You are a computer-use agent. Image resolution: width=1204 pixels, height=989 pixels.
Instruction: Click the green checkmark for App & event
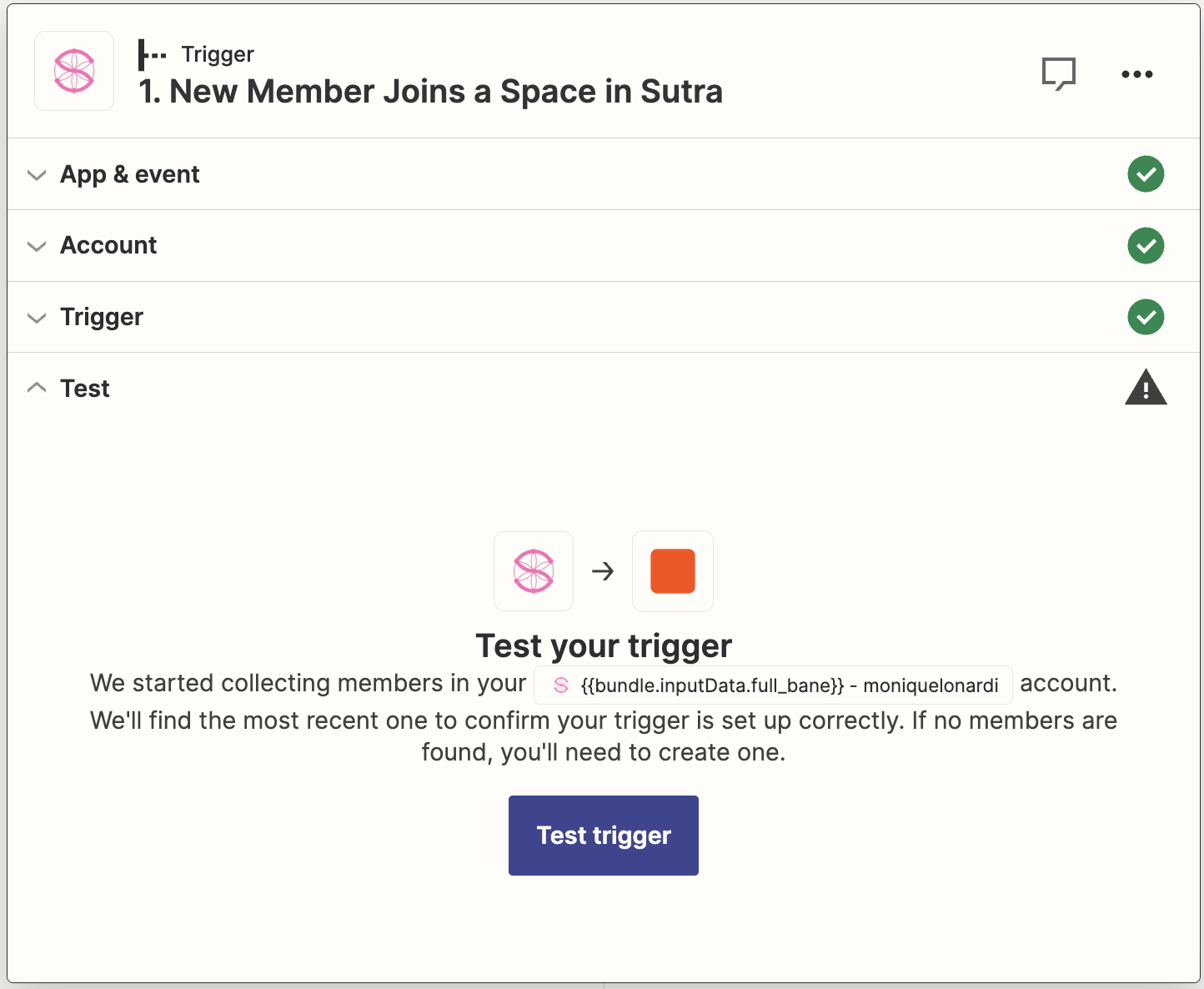click(x=1146, y=174)
